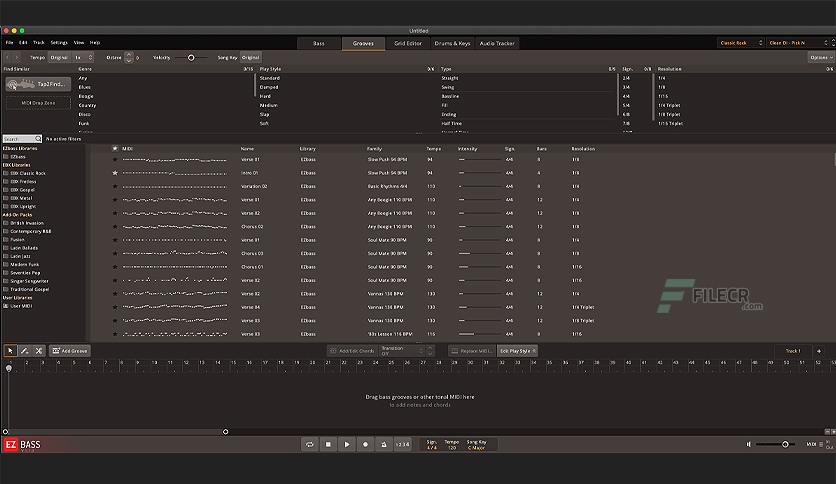
Task: Open the tempo multiplier 1x dropdown
Action: [x=83, y=57]
